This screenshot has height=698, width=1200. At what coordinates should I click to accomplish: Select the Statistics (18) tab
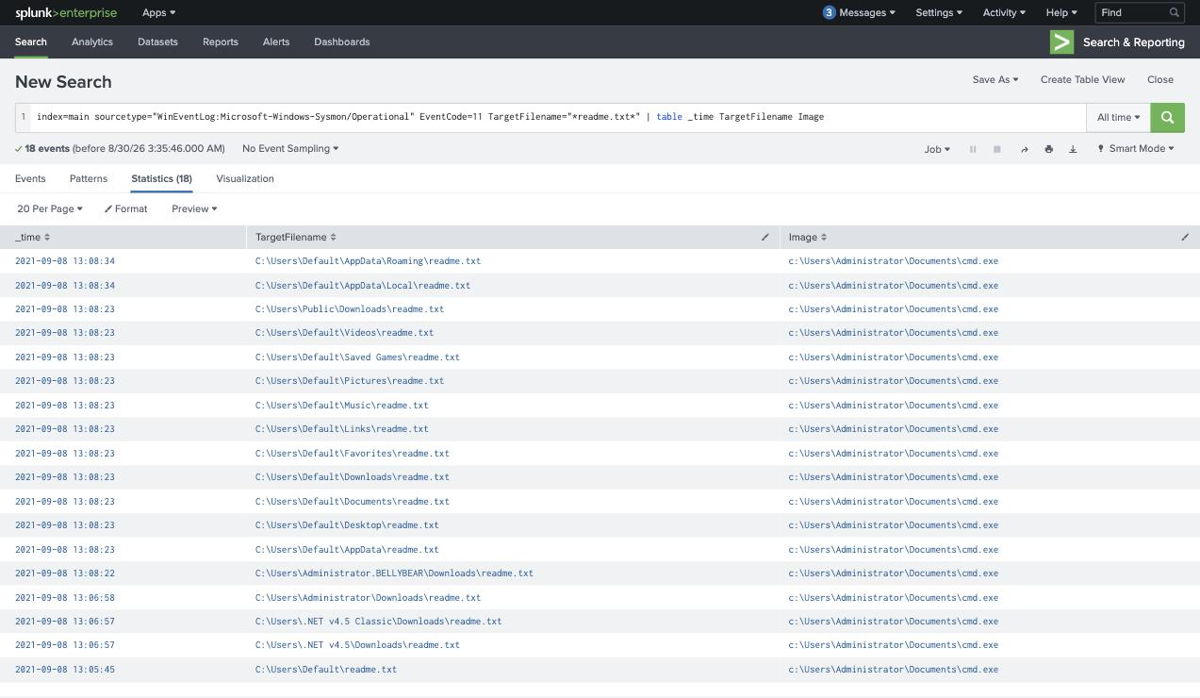click(161, 179)
